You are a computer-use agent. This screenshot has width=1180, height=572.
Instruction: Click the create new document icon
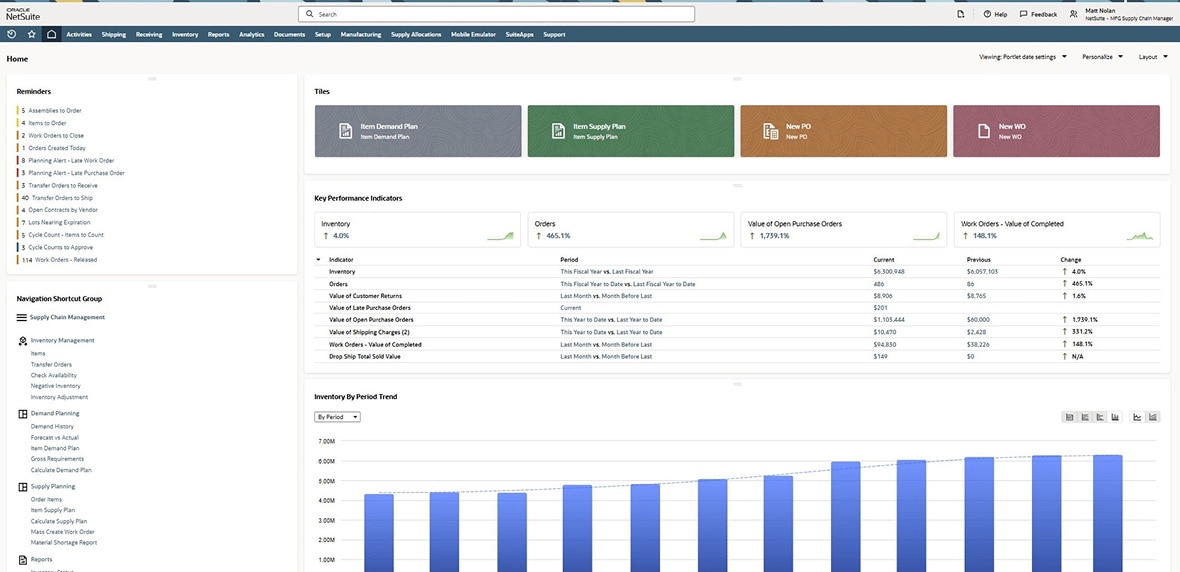pos(960,14)
